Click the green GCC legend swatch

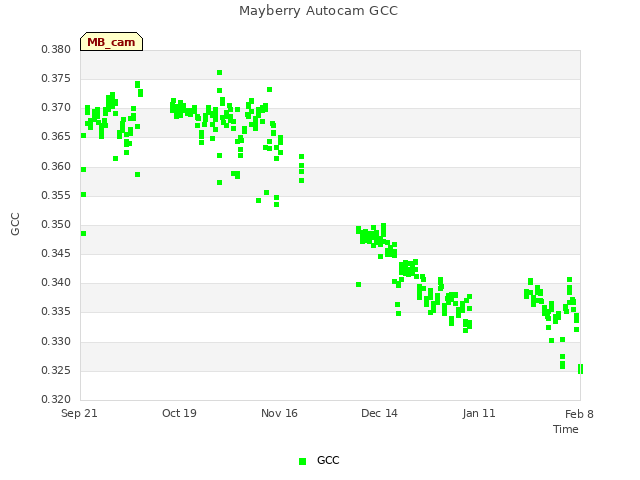tap(302, 461)
